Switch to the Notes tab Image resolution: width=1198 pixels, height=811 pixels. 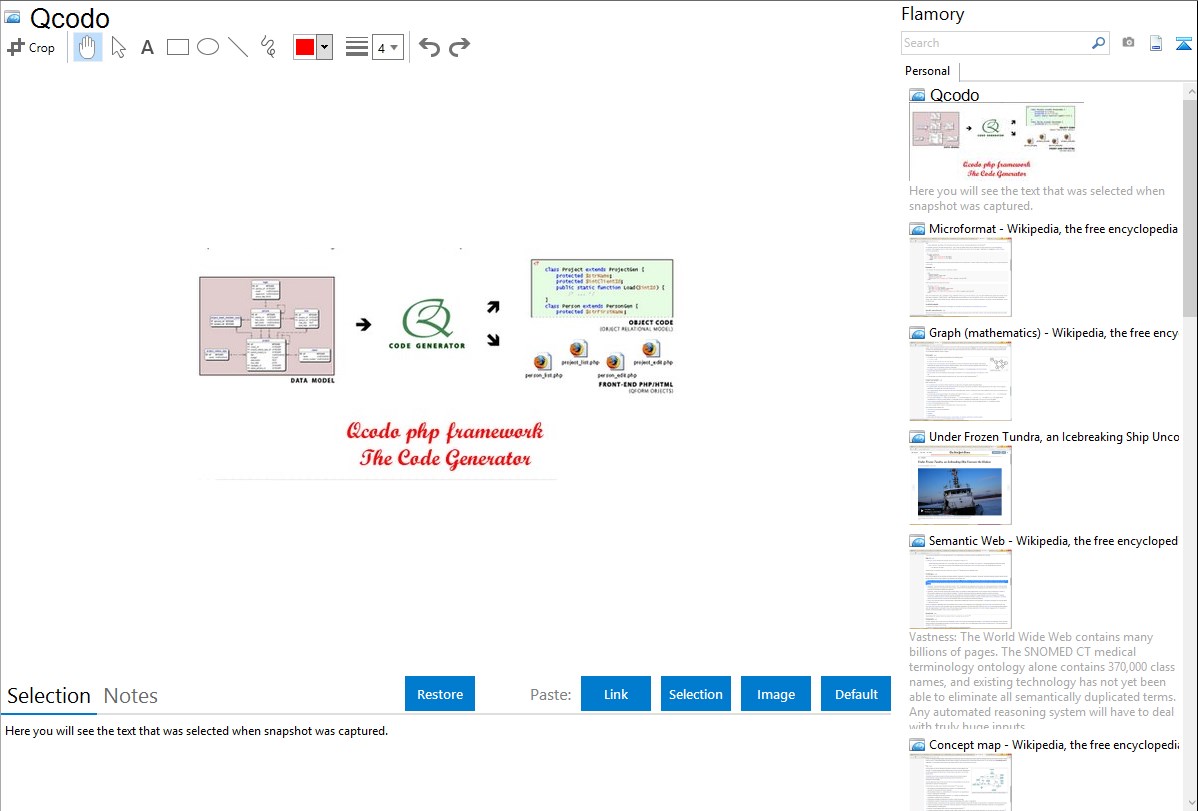(x=131, y=696)
